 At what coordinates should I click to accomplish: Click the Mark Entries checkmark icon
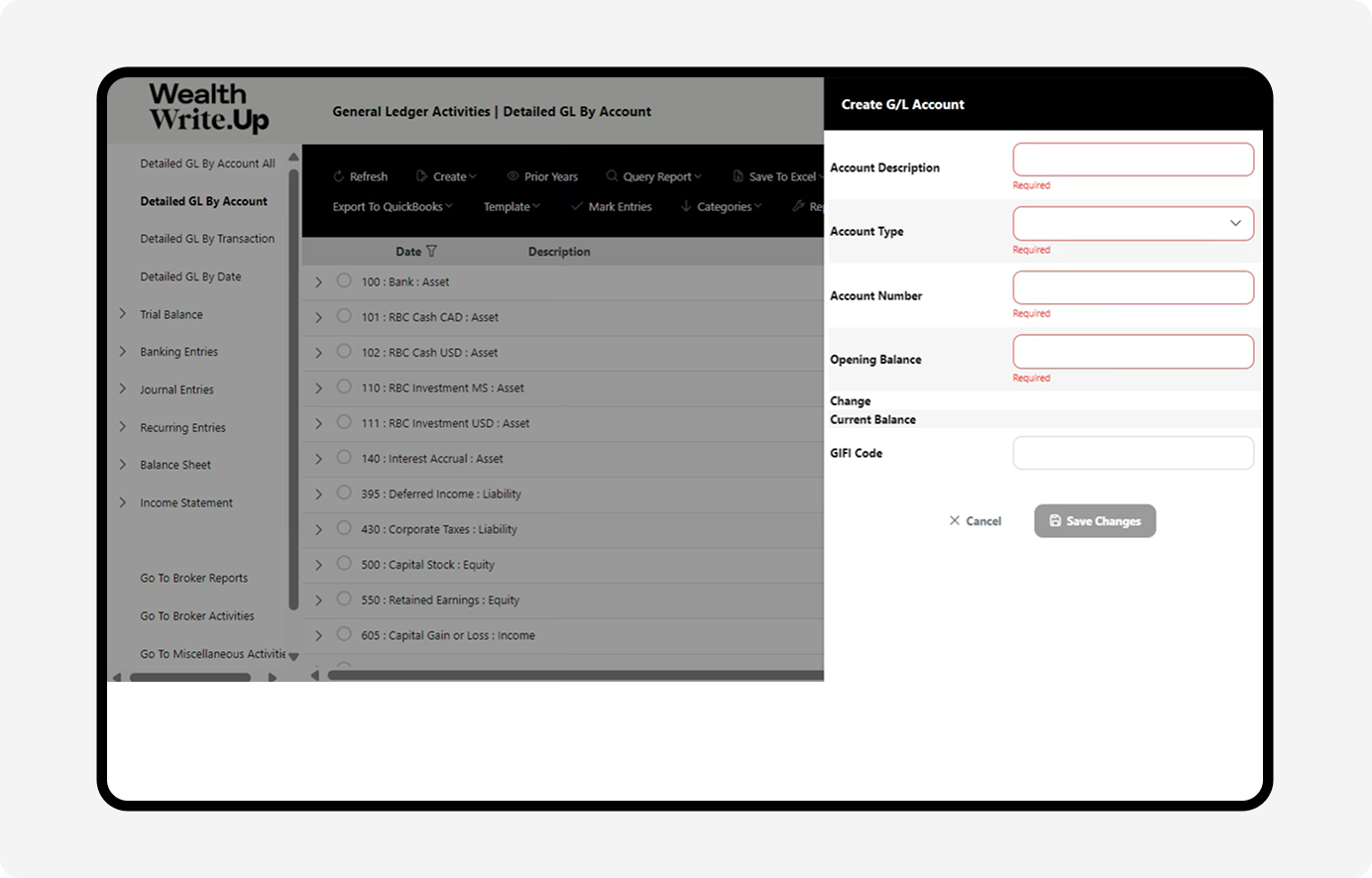pyautogui.click(x=577, y=206)
